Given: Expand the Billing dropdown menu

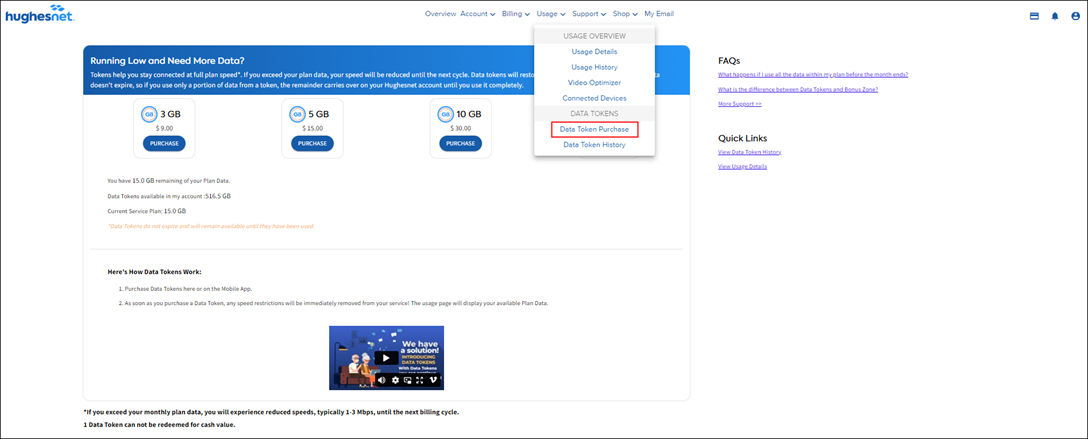Looking at the screenshot, I should [x=515, y=14].
